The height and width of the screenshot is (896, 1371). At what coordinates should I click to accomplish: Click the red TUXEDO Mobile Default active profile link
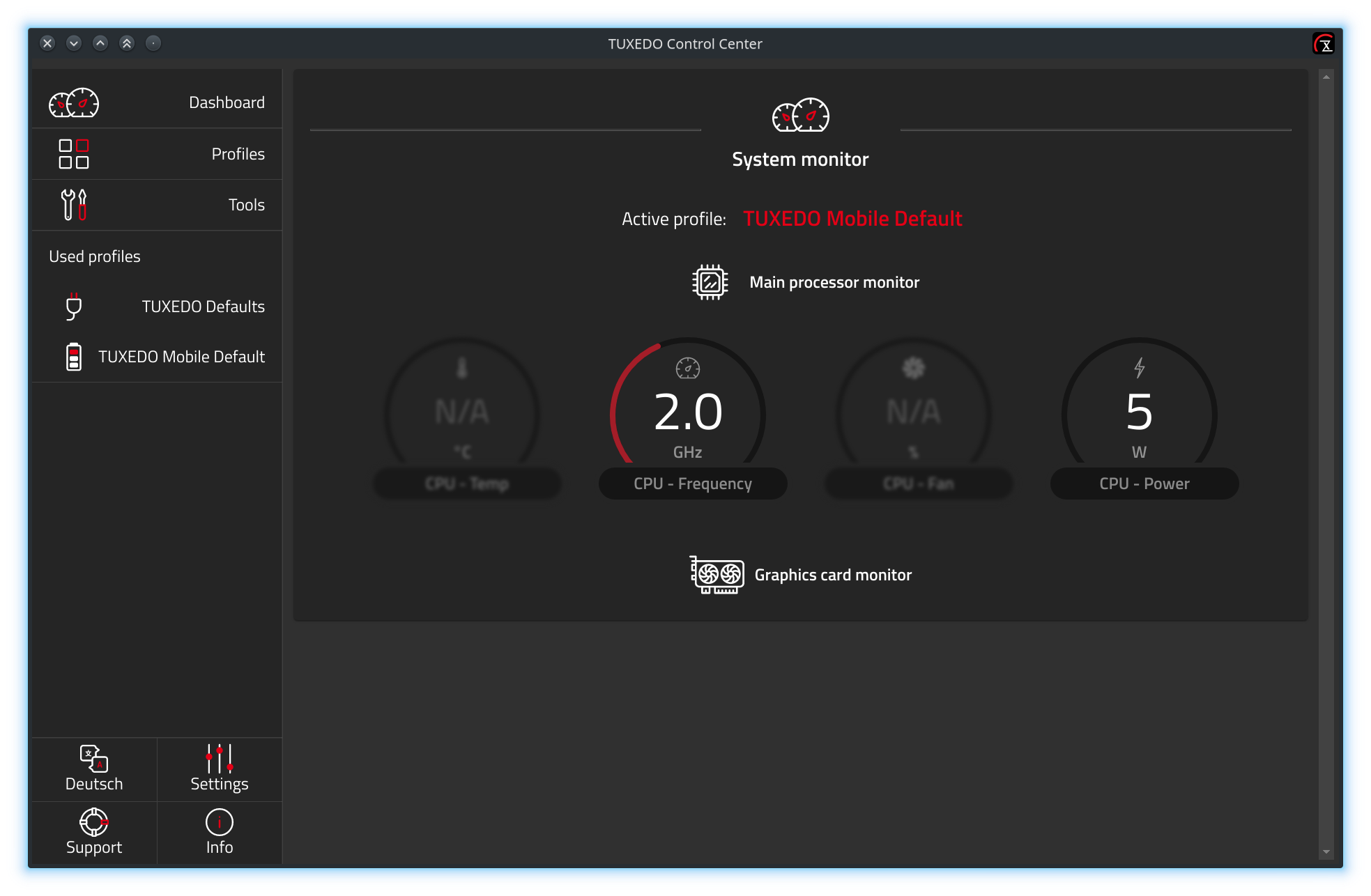(x=852, y=219)
